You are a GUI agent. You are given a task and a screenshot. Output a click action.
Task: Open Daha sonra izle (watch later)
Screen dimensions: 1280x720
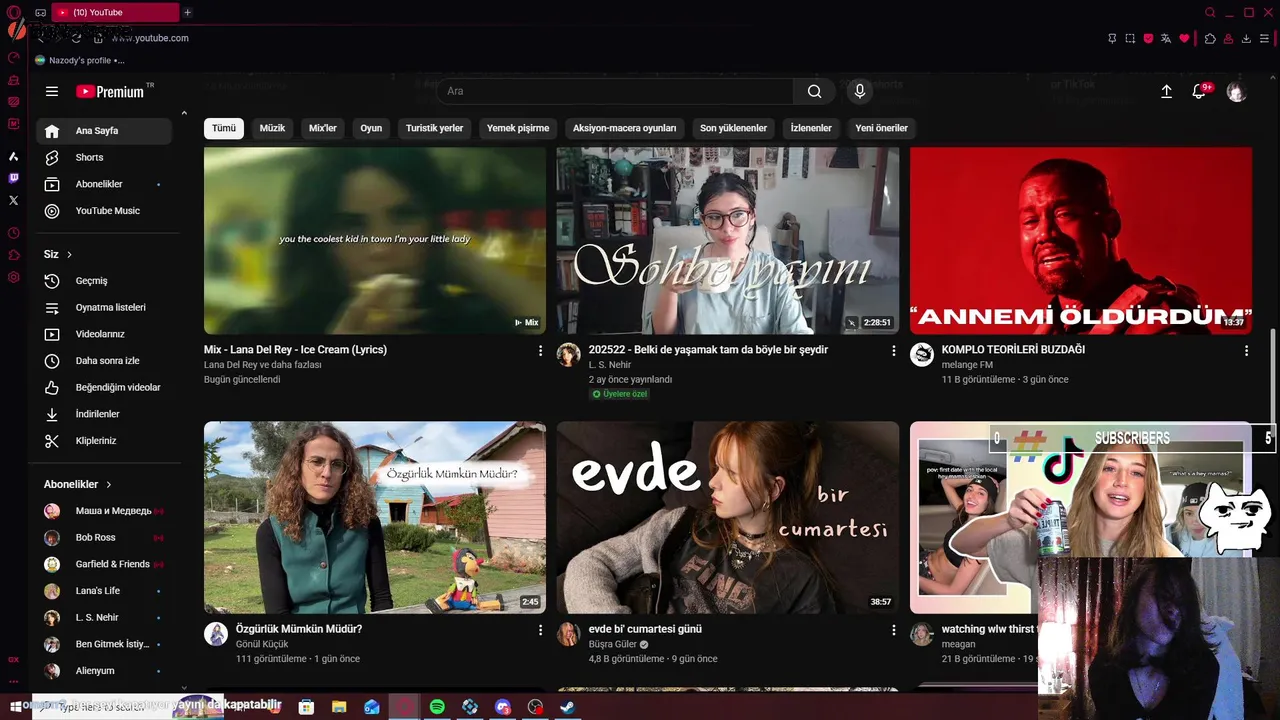pos(104,361)
